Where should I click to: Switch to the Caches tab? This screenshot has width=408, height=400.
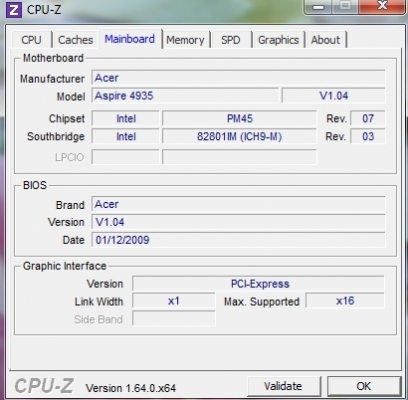click(x=76, y=40)
